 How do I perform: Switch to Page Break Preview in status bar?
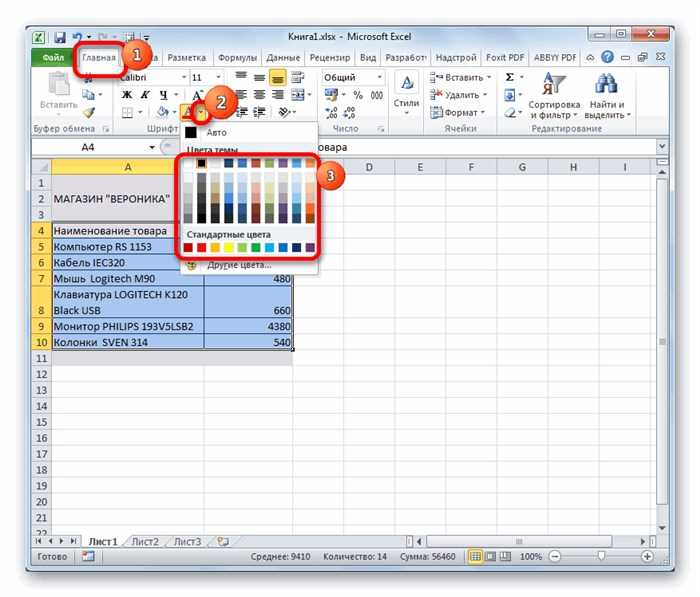click(505, 556)
